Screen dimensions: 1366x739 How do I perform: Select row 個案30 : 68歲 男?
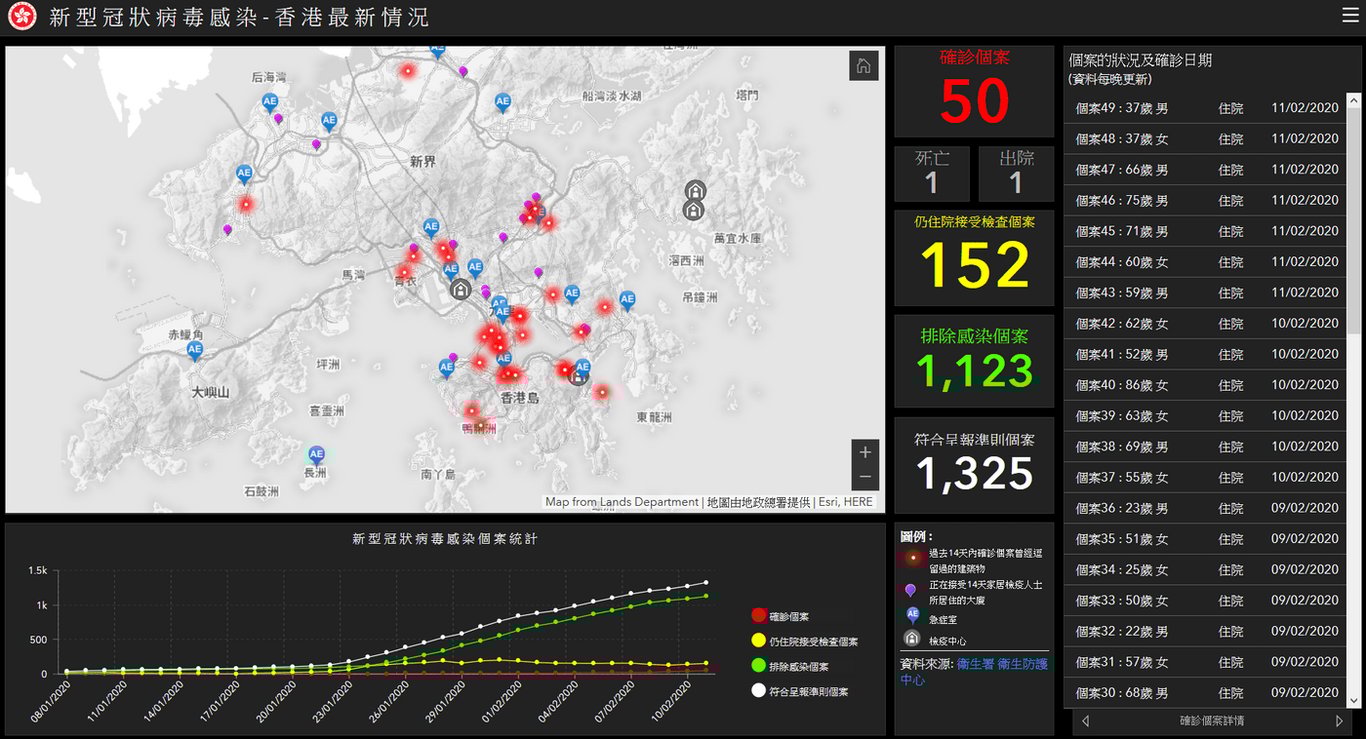pos(1205,693)
